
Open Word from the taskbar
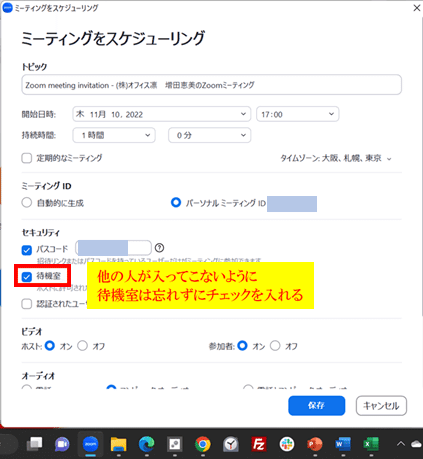point(343,444)
